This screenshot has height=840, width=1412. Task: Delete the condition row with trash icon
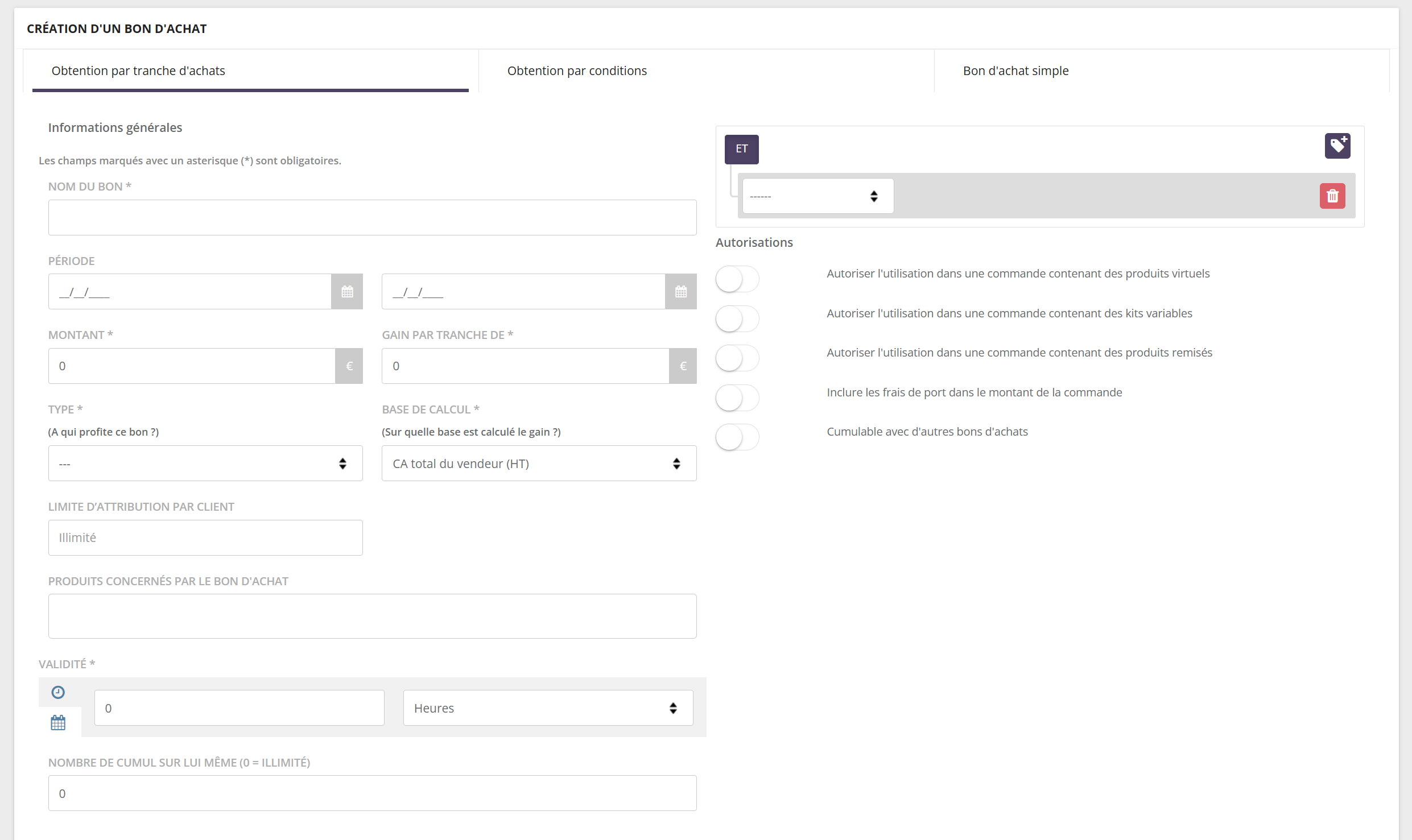(1332, 196)
